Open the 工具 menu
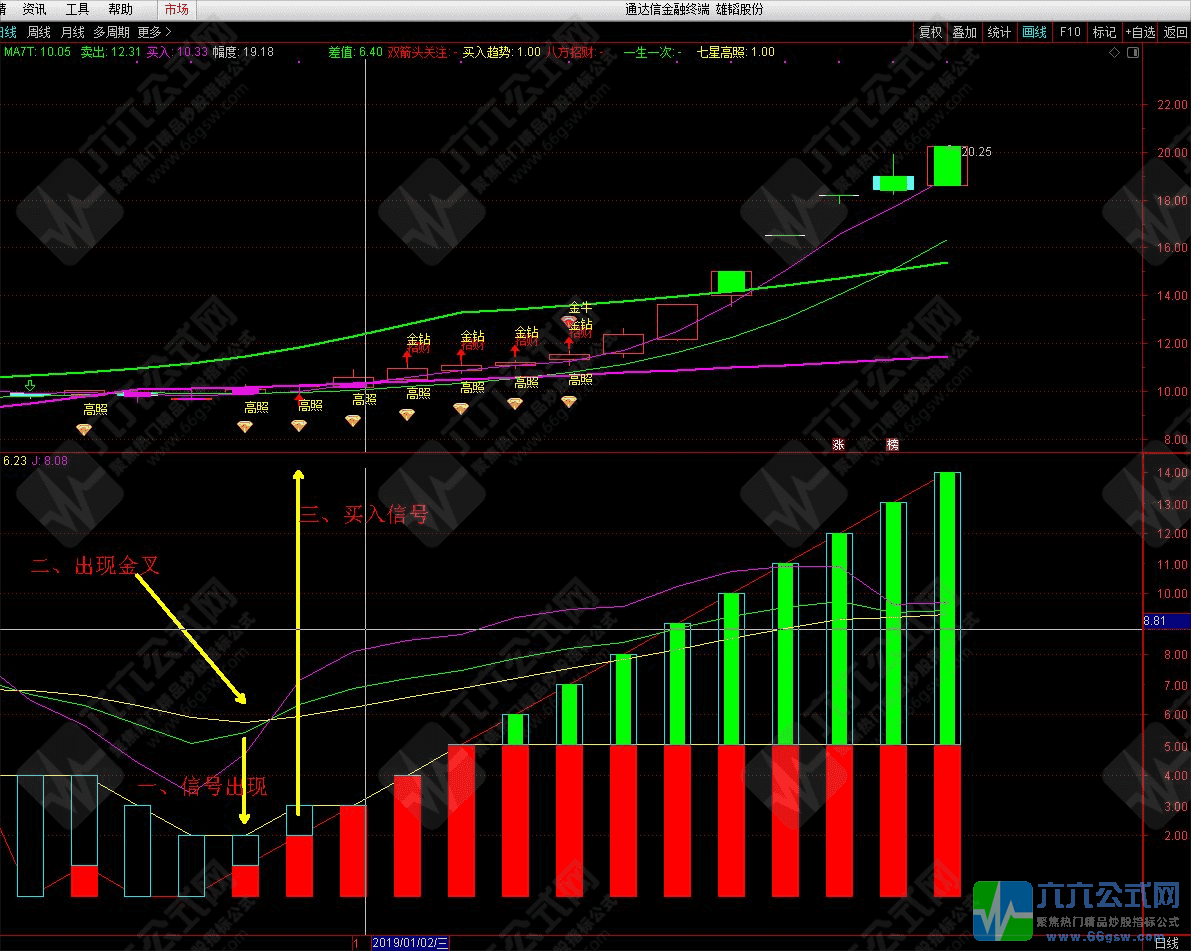 77,9
